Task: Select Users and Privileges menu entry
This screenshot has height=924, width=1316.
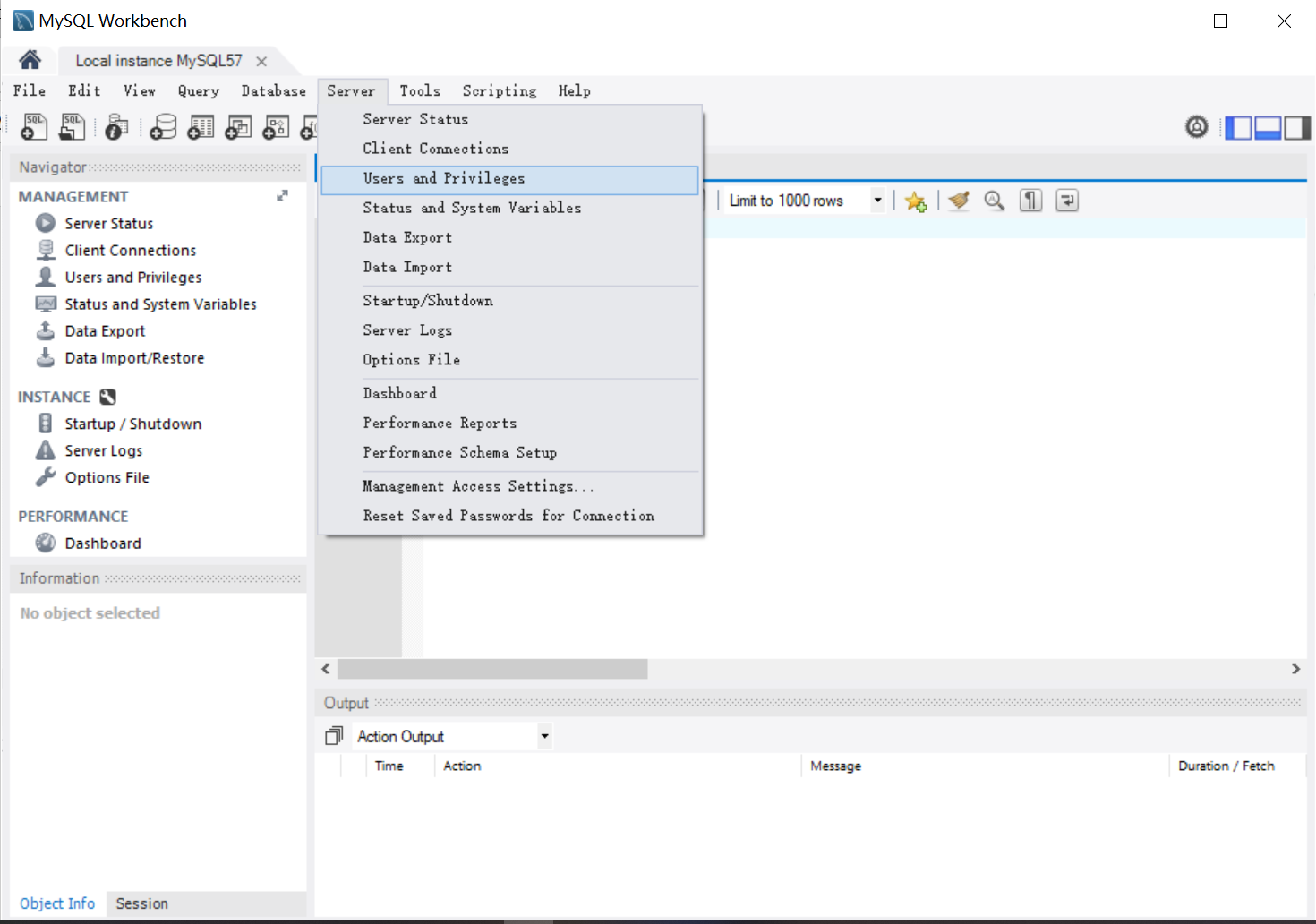Action: point(509,179)
